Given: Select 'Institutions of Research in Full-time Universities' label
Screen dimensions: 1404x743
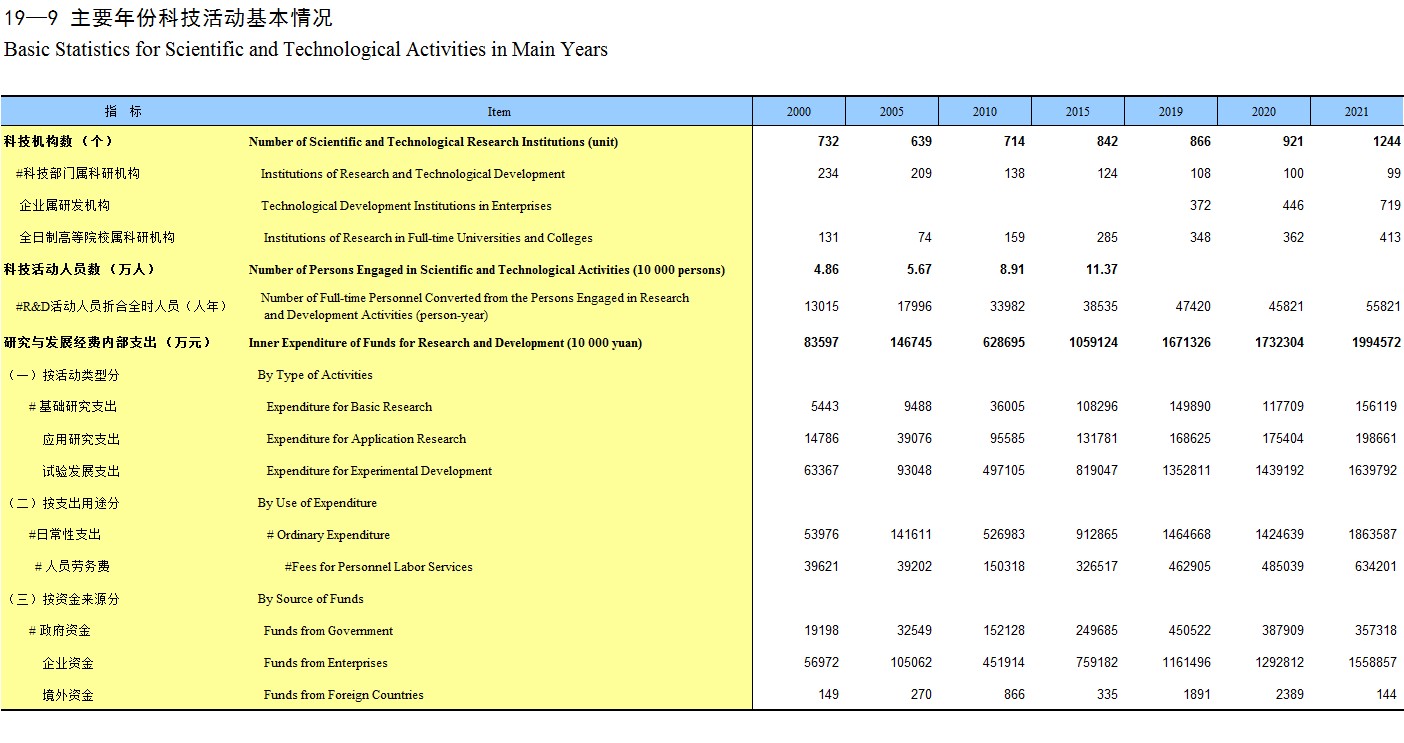Looking at the screenshot, I should click(428, 238).
